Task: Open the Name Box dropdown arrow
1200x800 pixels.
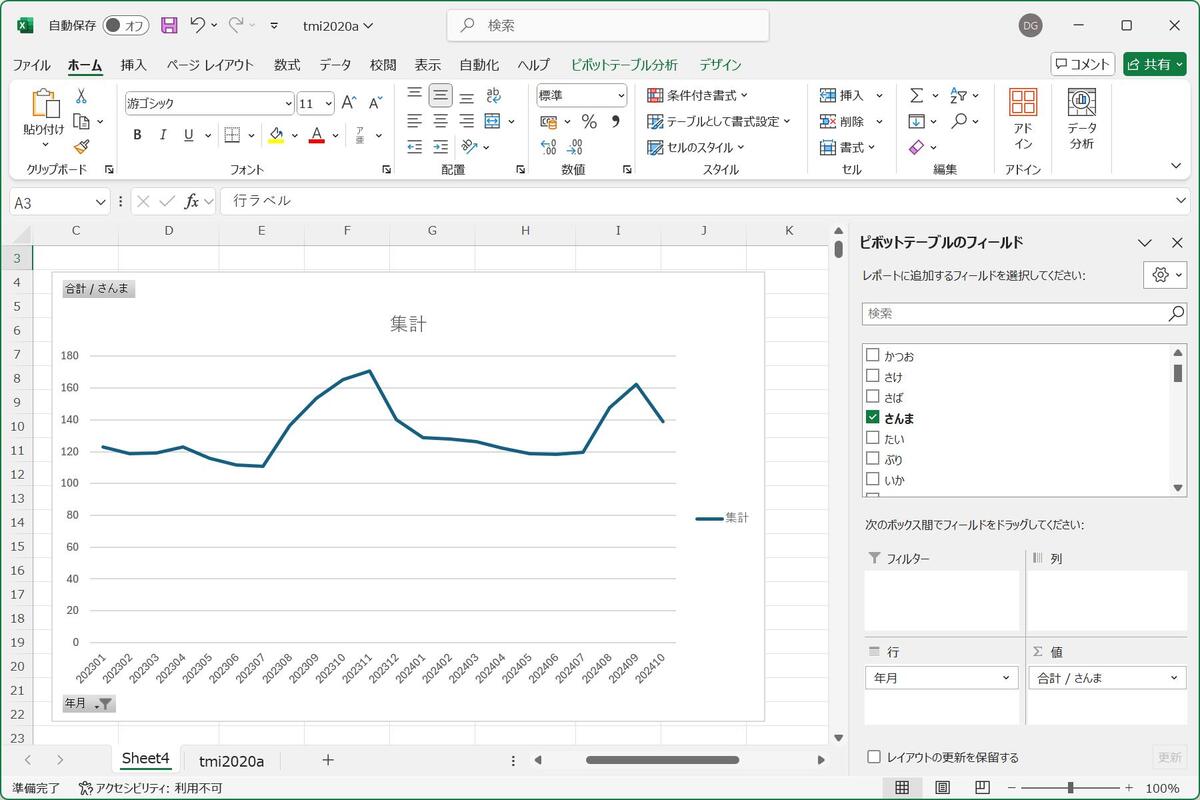Action: [x=100, y=202]
